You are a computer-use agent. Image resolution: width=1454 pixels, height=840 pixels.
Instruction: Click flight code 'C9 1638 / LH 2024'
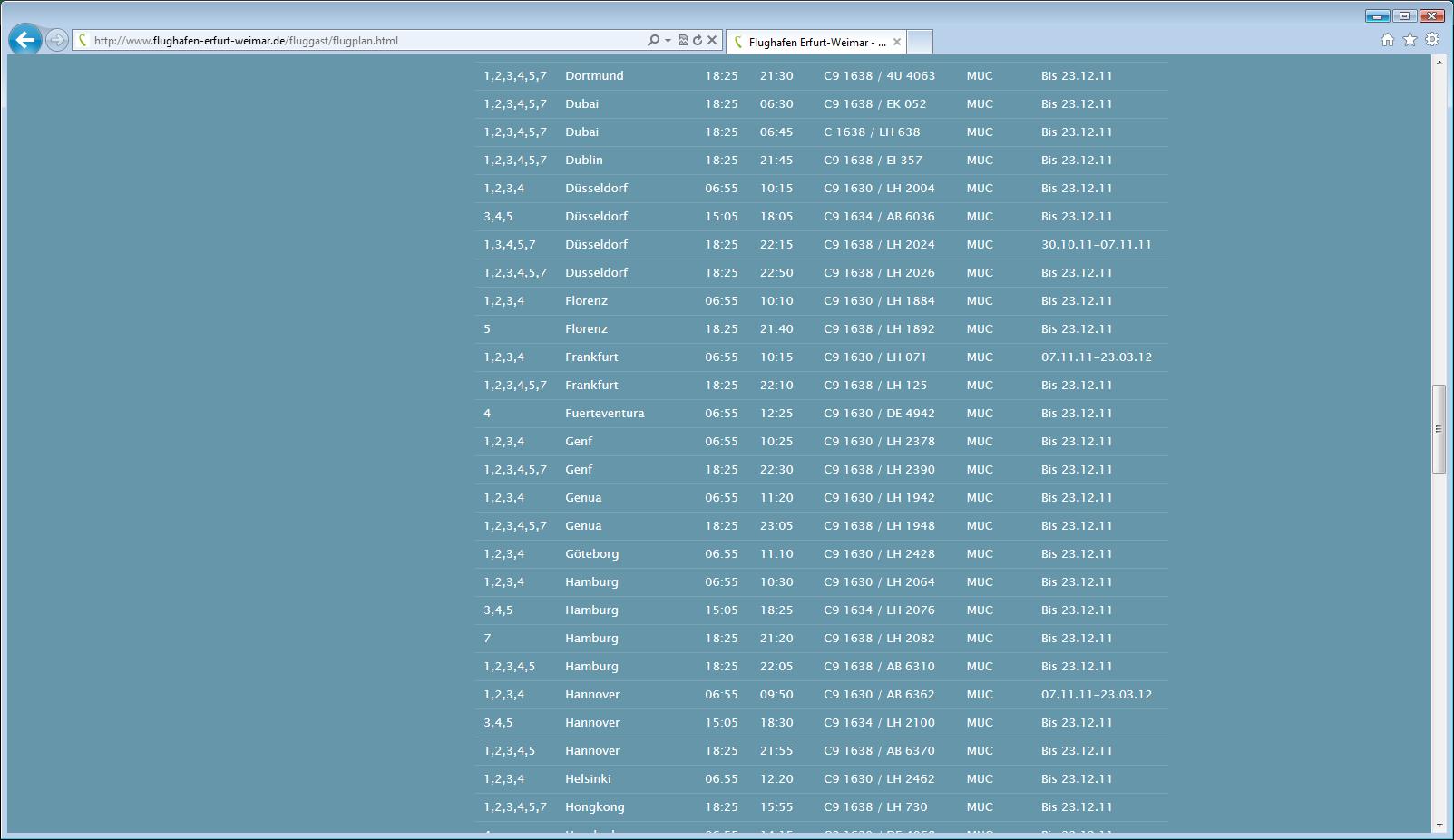click(879, 245)
